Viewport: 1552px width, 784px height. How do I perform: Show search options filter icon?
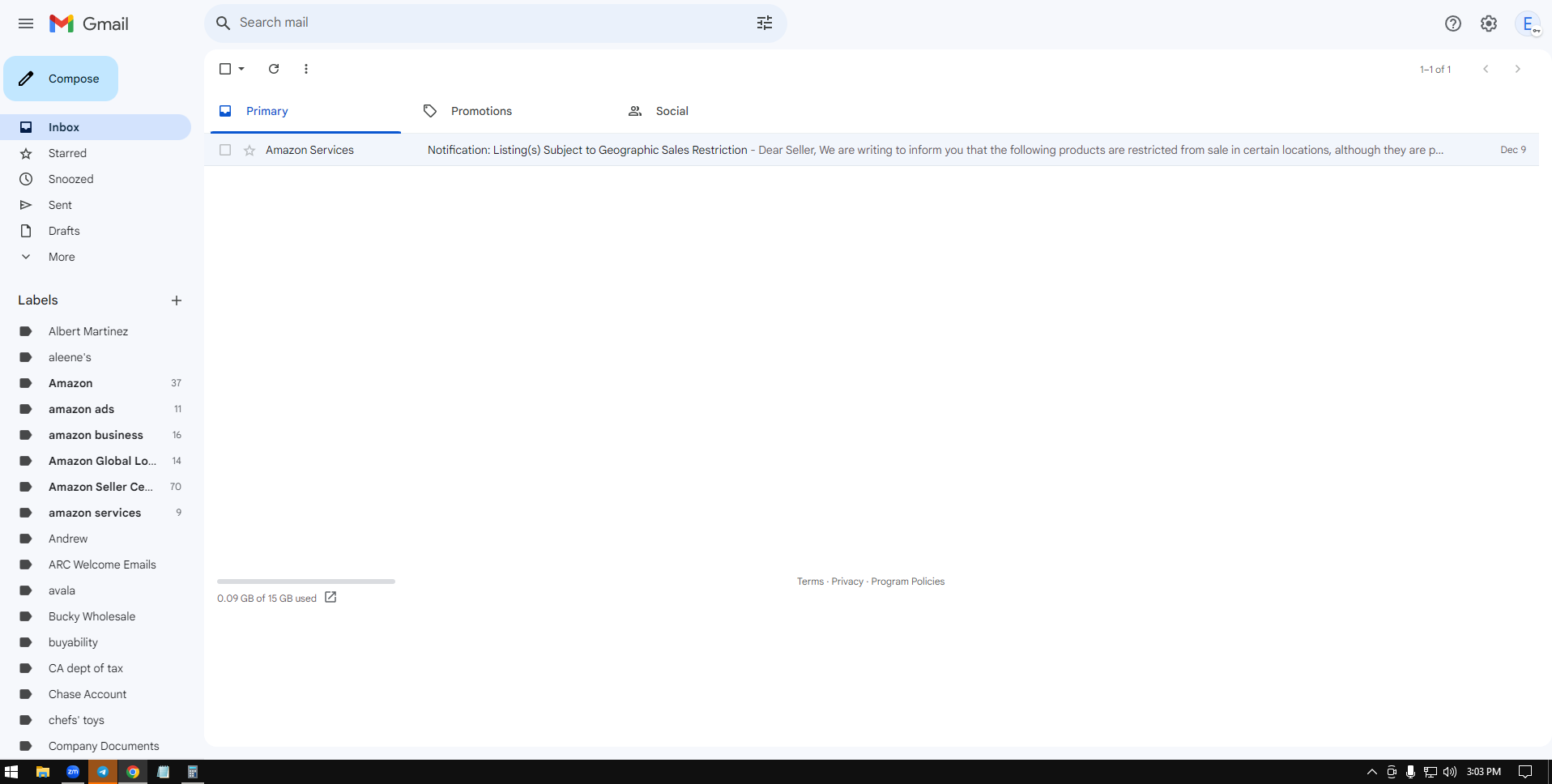click(765, 23)
